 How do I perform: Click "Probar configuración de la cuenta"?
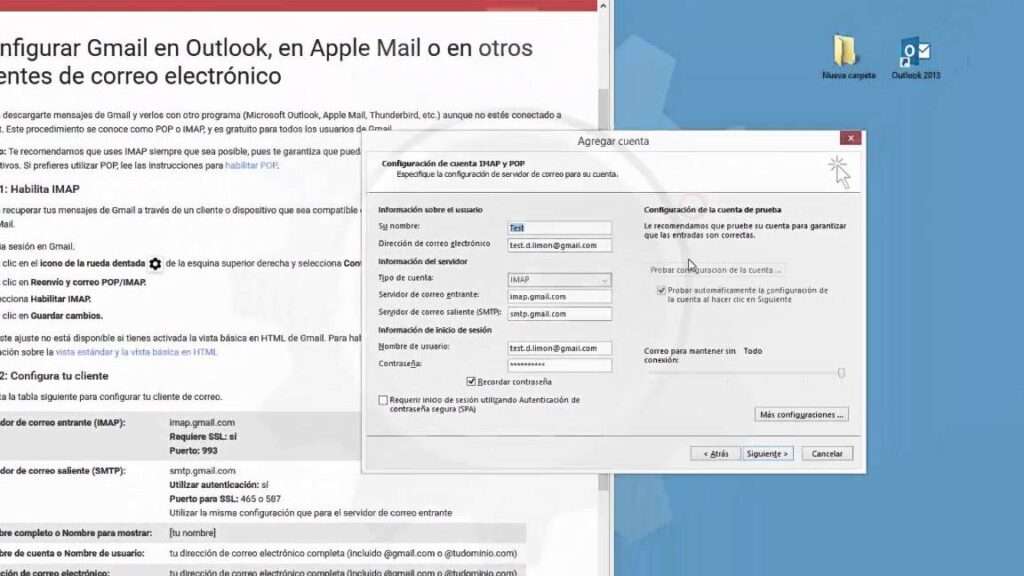click(x=716, y=269)
